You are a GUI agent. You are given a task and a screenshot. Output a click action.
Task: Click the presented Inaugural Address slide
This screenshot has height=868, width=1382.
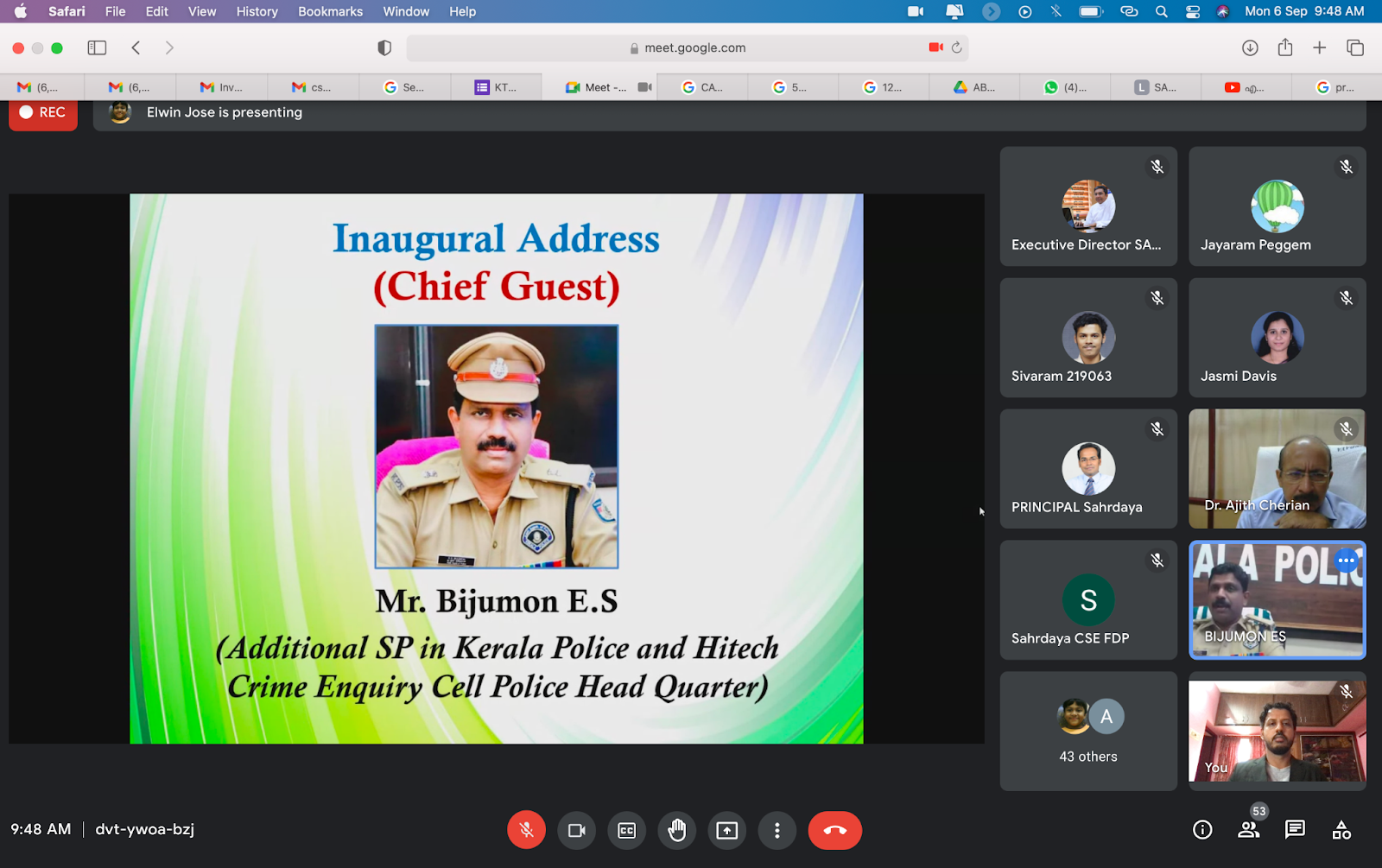(x=497, y=468)
